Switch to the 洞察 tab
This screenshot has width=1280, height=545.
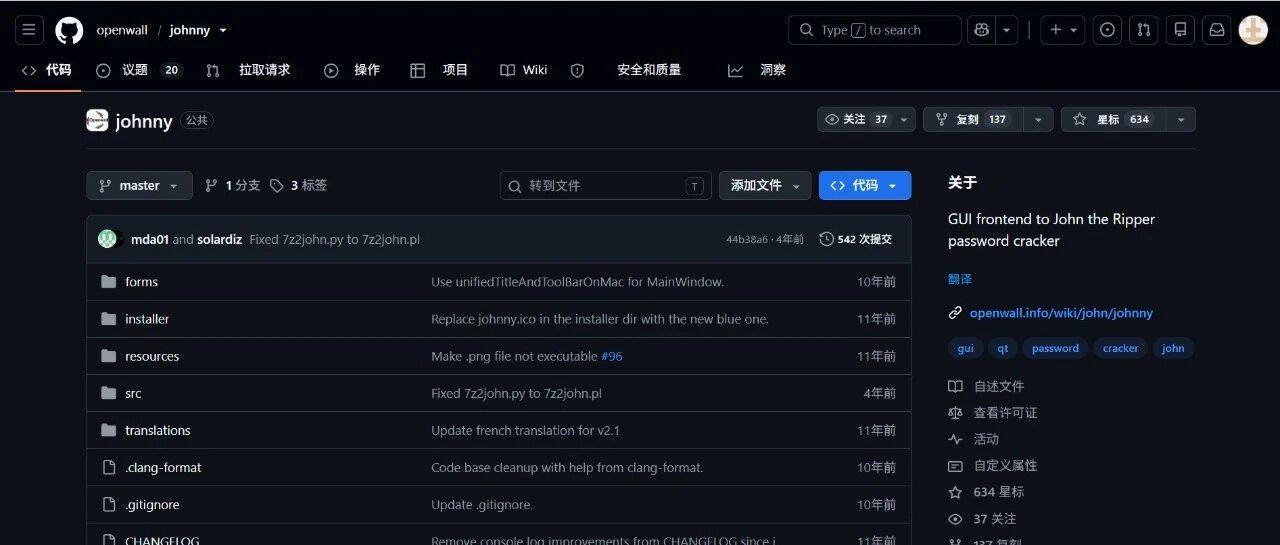click(757, 70)
